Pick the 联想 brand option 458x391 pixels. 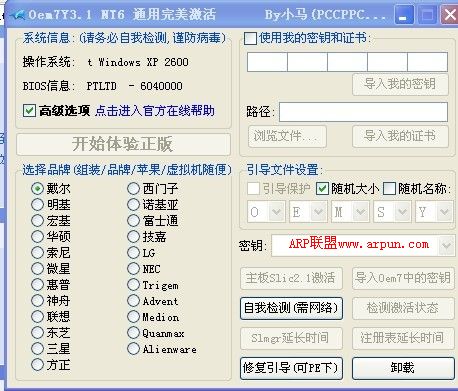[x=37, y=317]
